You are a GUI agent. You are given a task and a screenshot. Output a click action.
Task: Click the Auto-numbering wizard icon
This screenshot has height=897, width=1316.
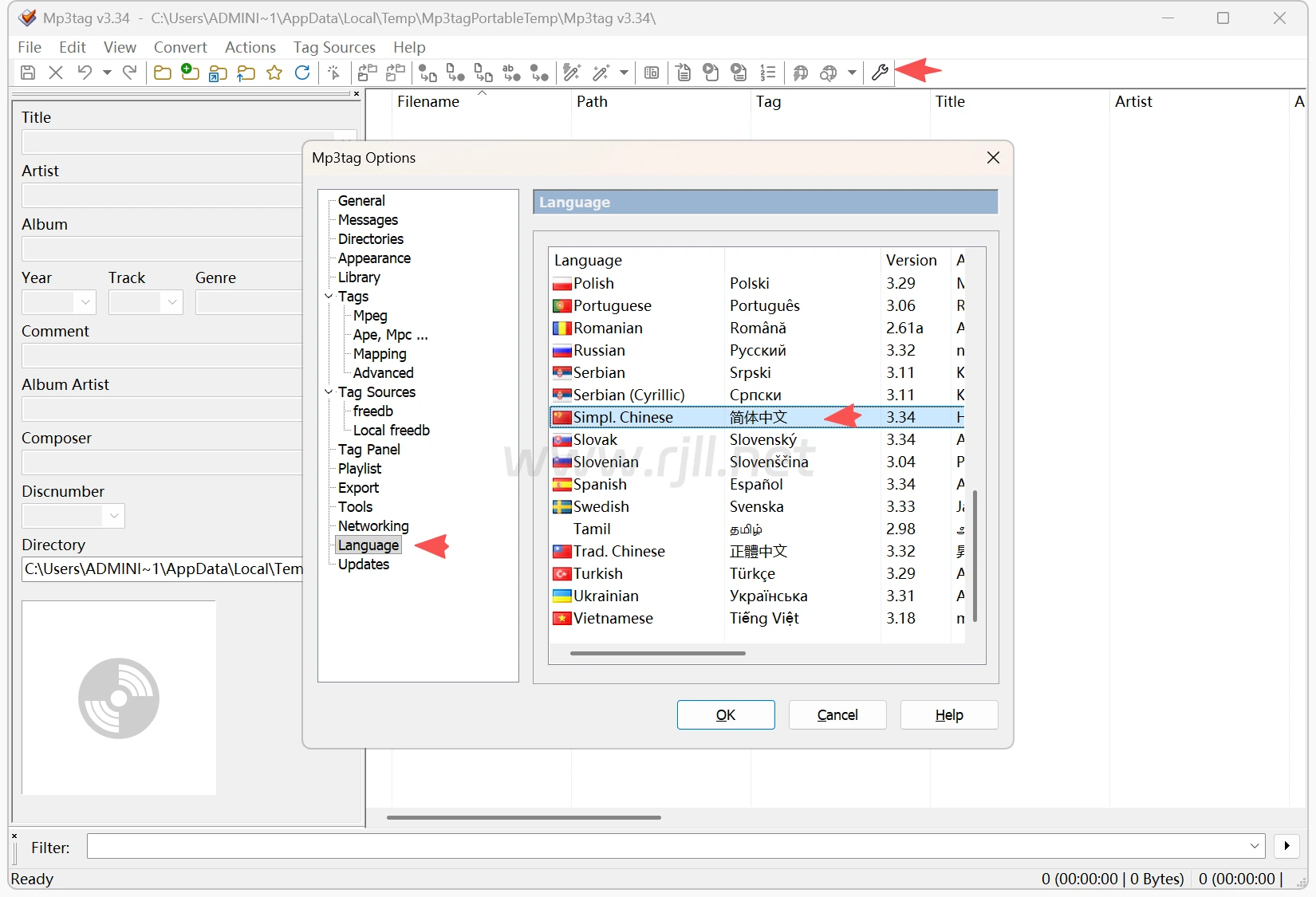(767, 73)
